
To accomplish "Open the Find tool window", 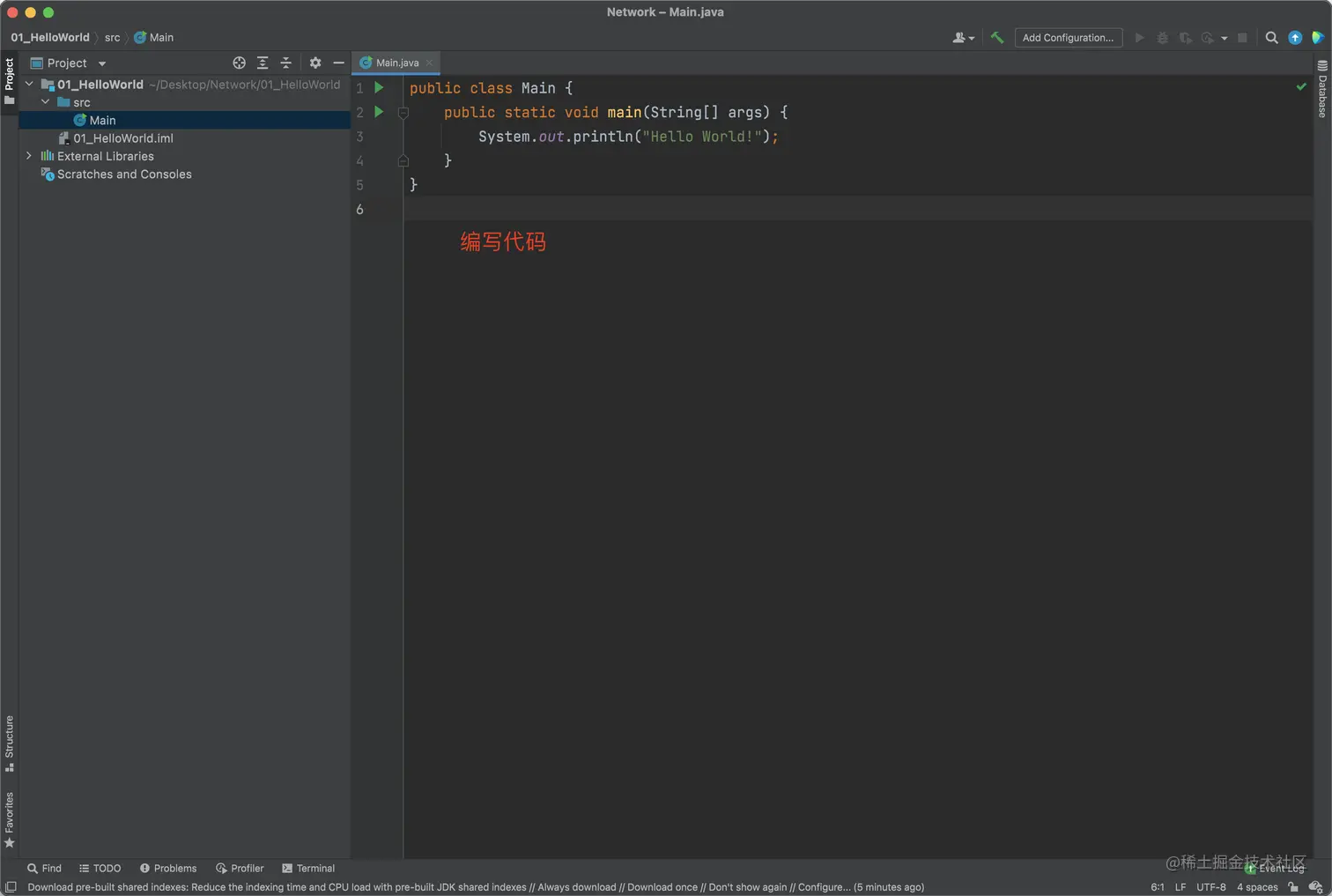I will pyautogui.click(x=44, y=869).
